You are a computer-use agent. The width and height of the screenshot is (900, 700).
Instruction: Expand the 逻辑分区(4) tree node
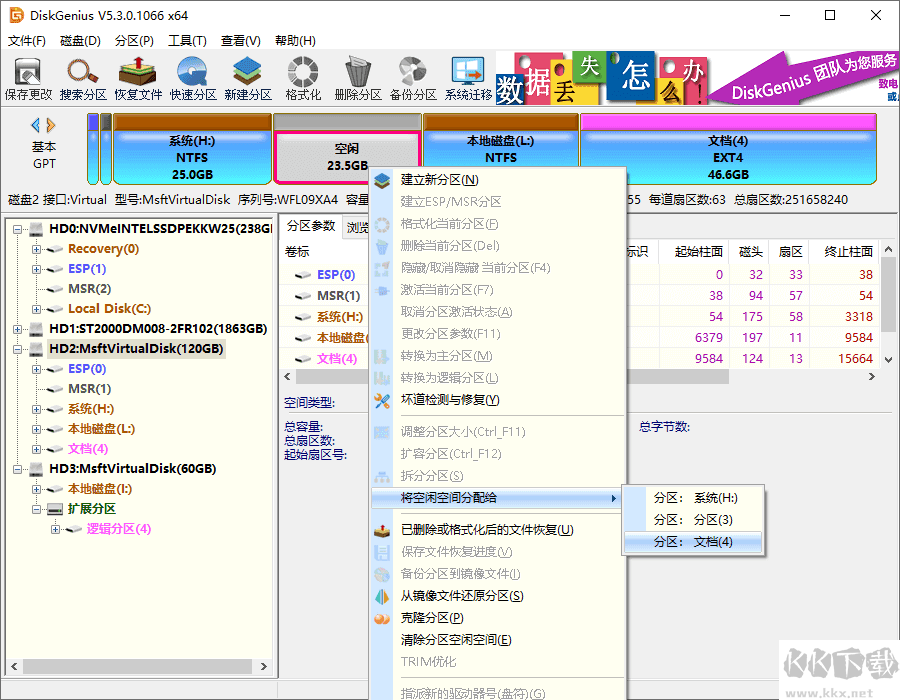[55, 529]
